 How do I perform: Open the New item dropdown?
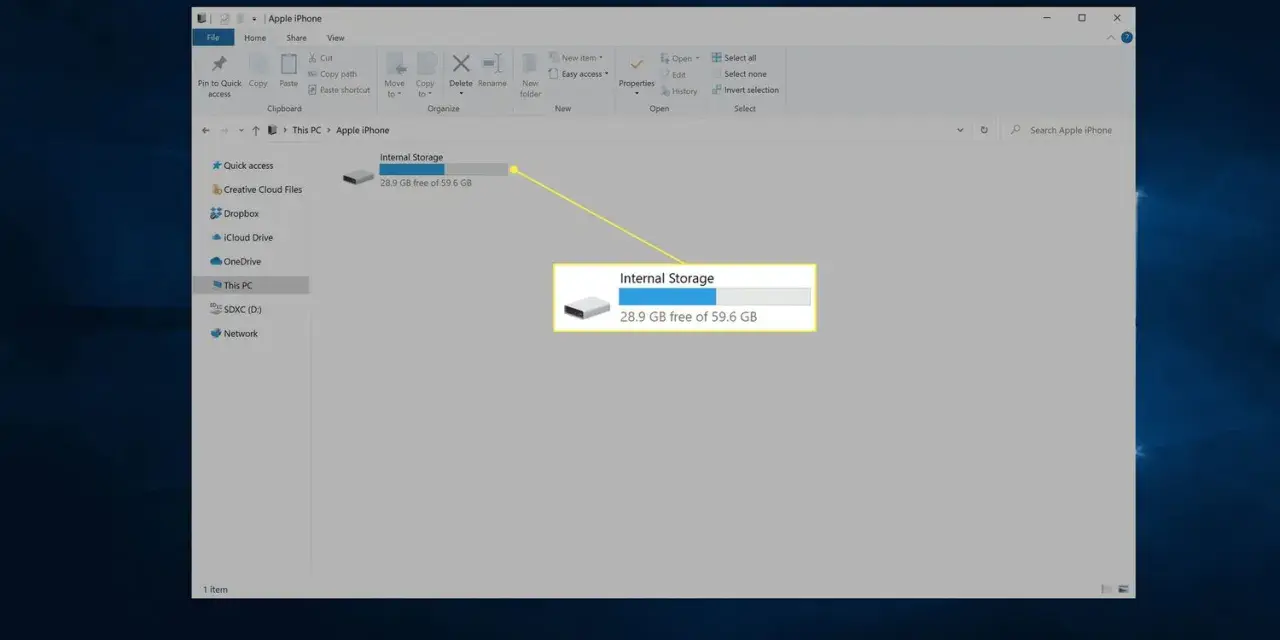576,58
